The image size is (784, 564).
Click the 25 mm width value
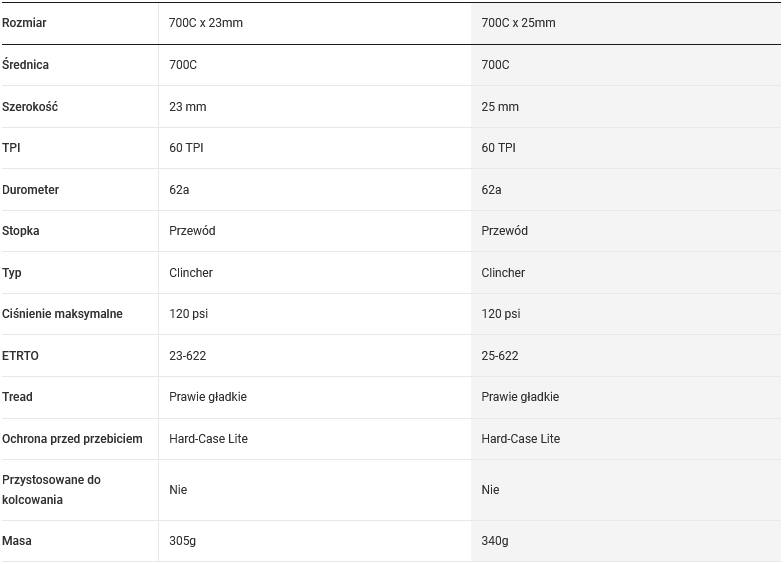tap(500, 107)
